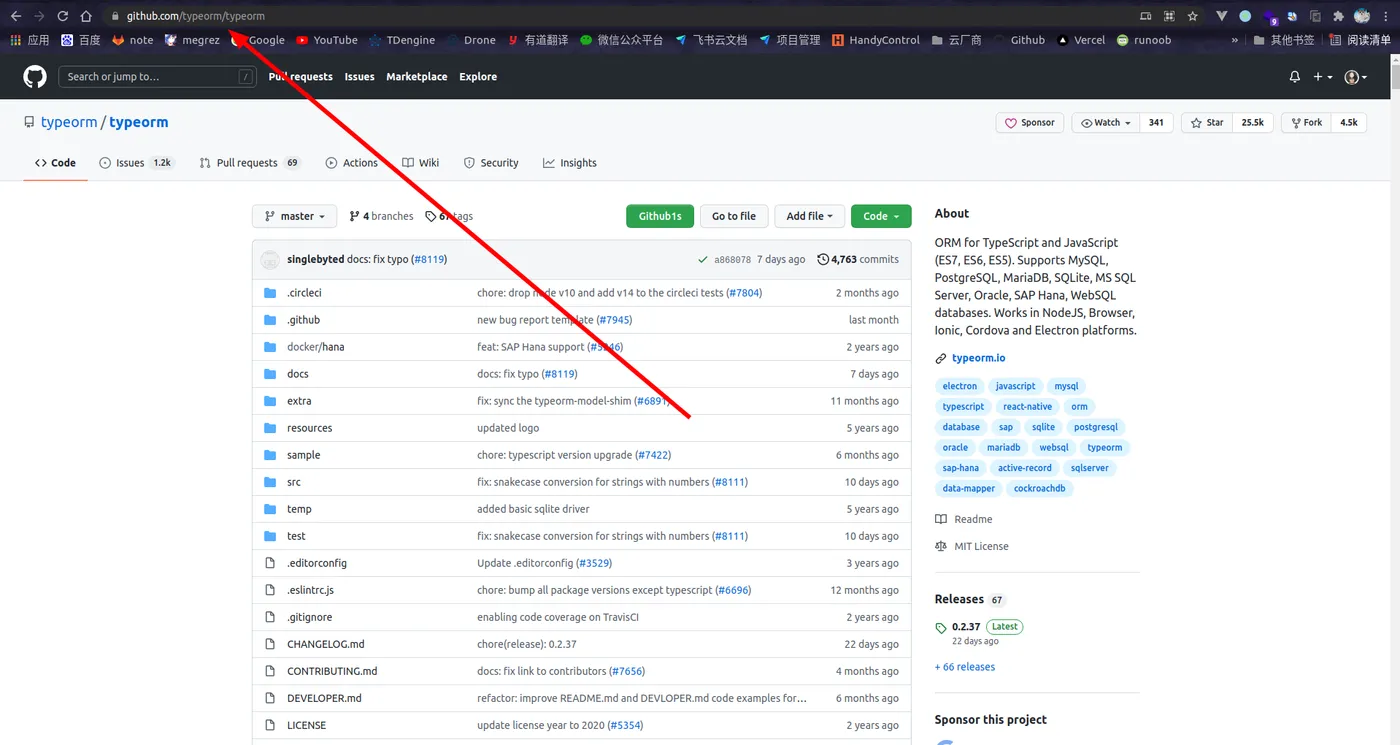Screen dimensions: 1400x745
Task: Open the DEVELOPER.md file name
Action: click(x=324, y=698)
